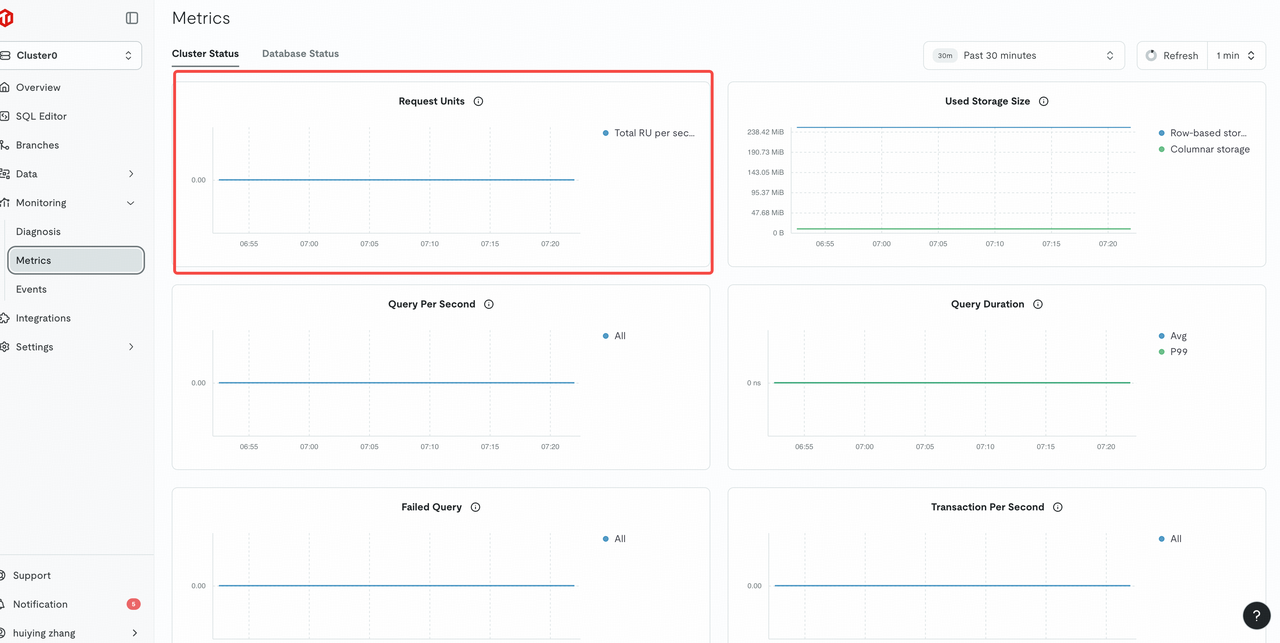The image size is (1280, 643).
Task: Open the Request Units info tooltip icon
Action: [478, 101]
